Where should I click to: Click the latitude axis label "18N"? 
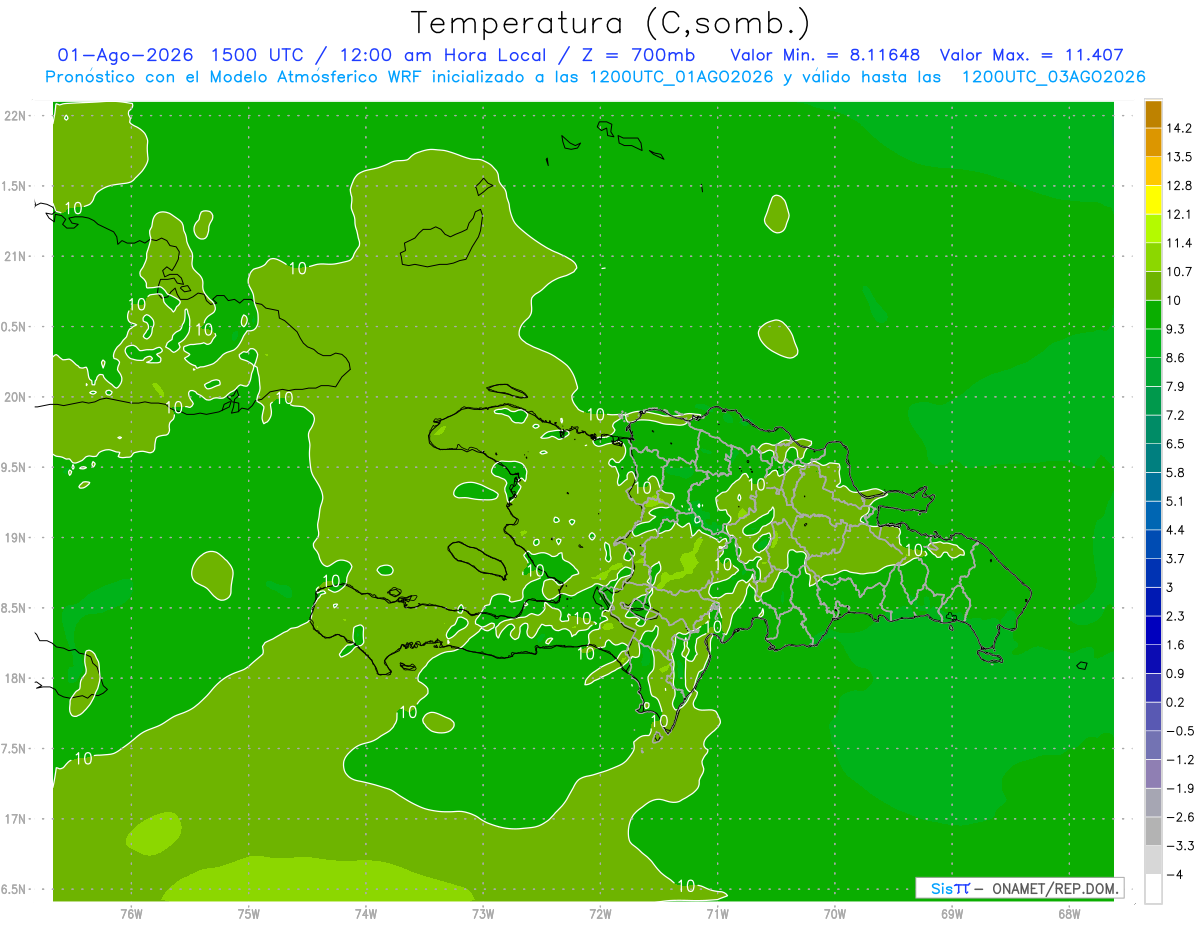(15, 679)
